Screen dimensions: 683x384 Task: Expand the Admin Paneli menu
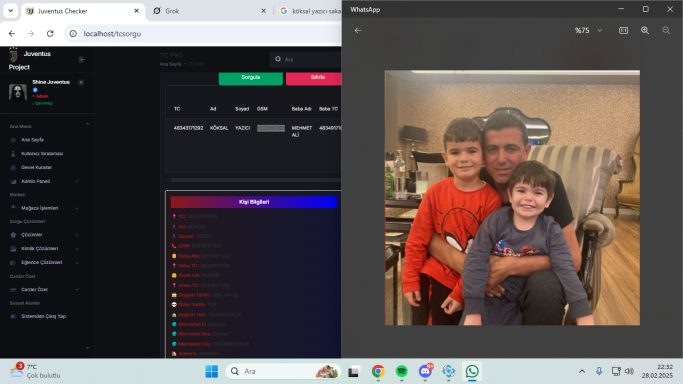pos(44,181)
